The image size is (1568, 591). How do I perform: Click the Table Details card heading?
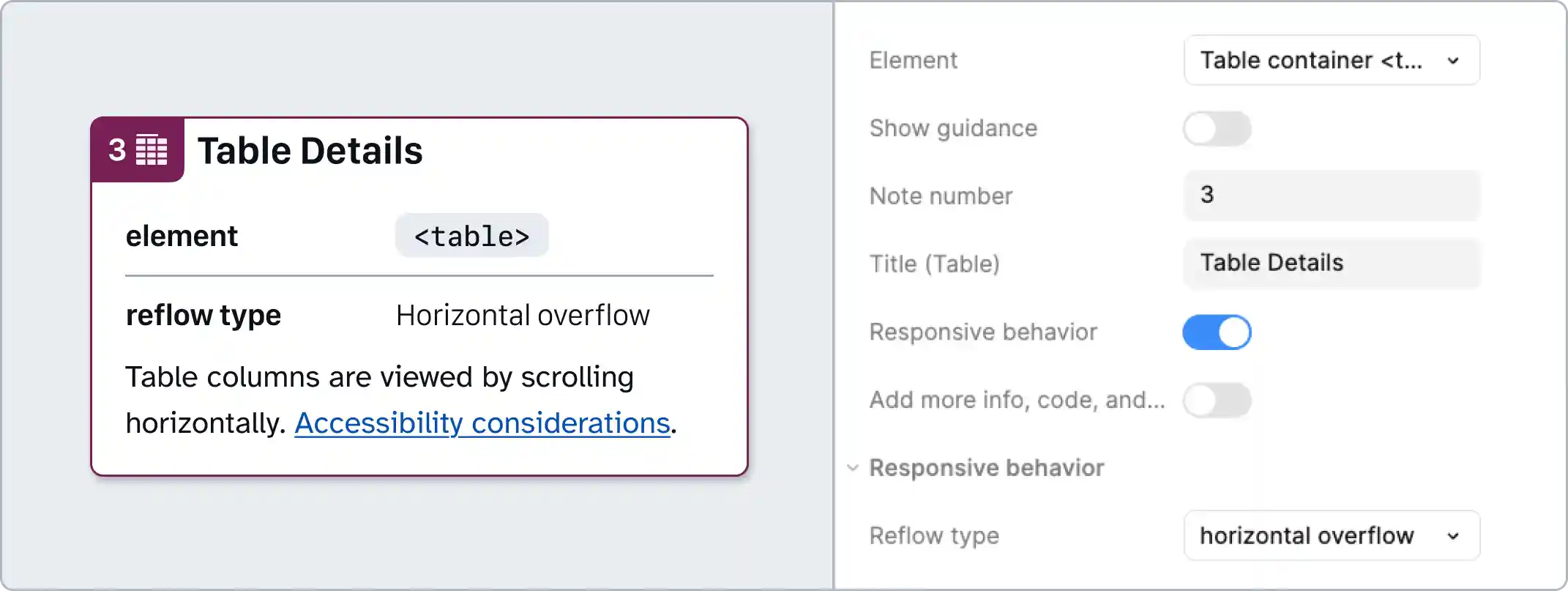310,150
